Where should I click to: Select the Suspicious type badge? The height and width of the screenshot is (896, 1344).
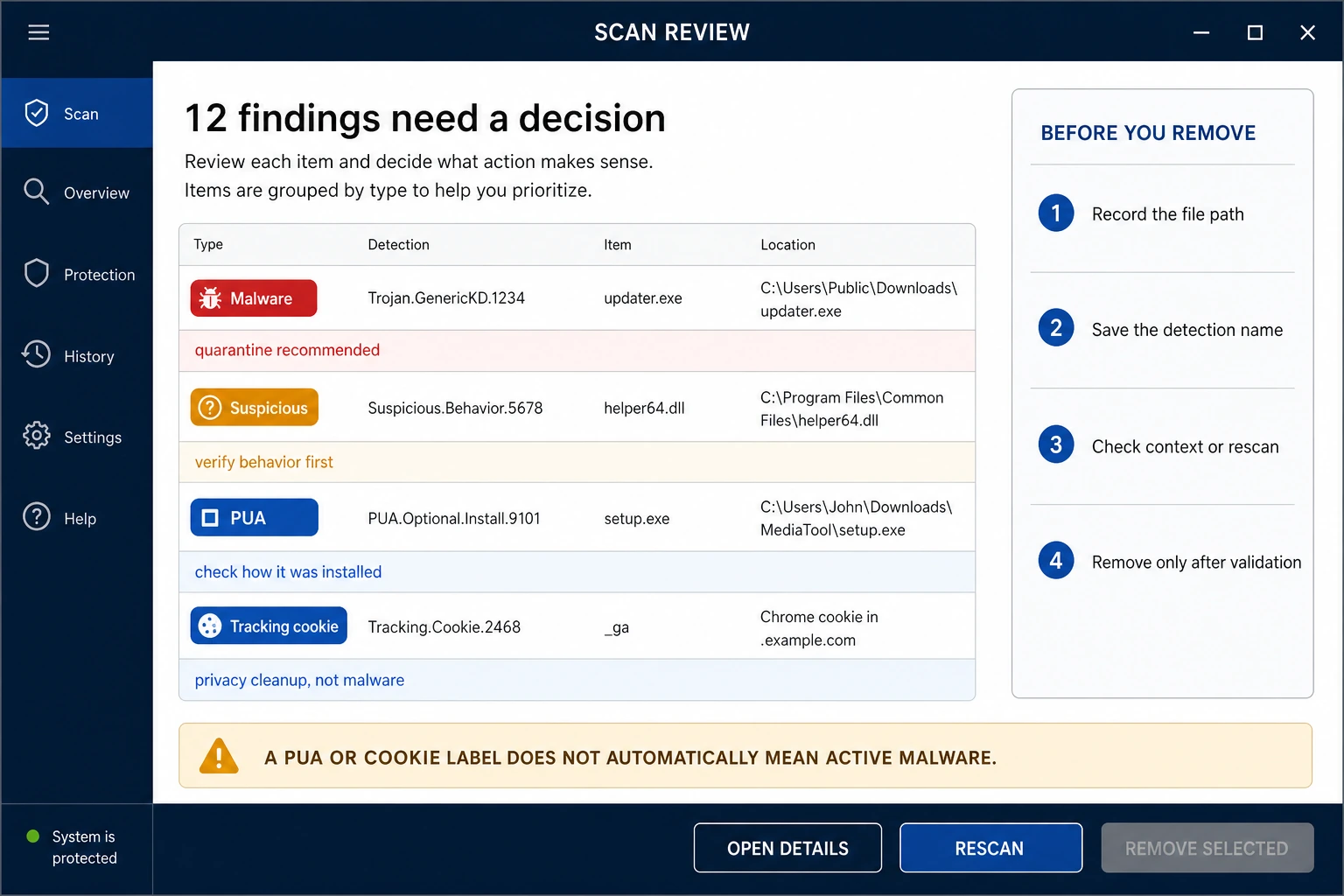tap(255, 408)
